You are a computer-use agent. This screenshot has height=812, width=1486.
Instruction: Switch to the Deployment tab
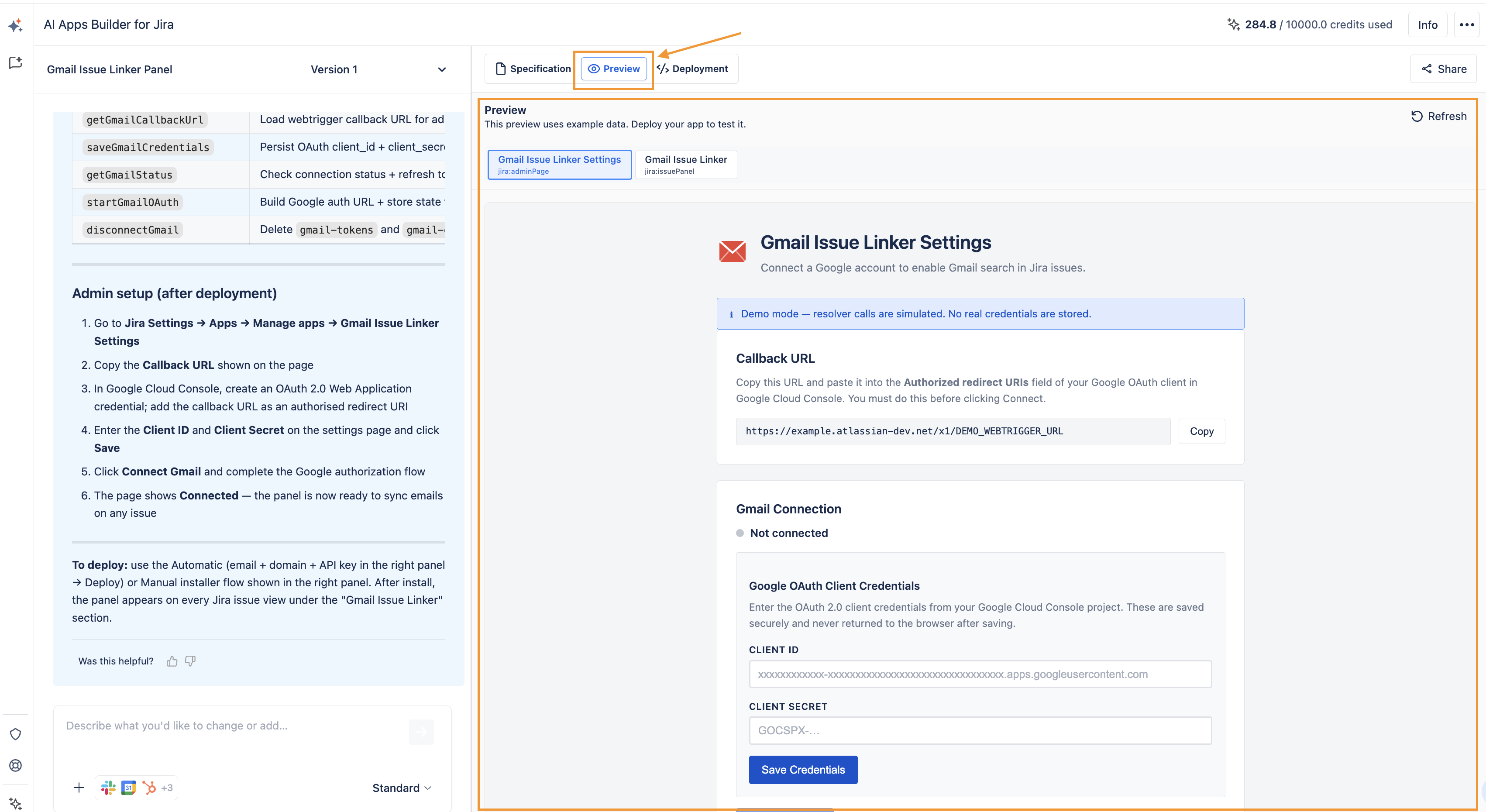(692, 69)
